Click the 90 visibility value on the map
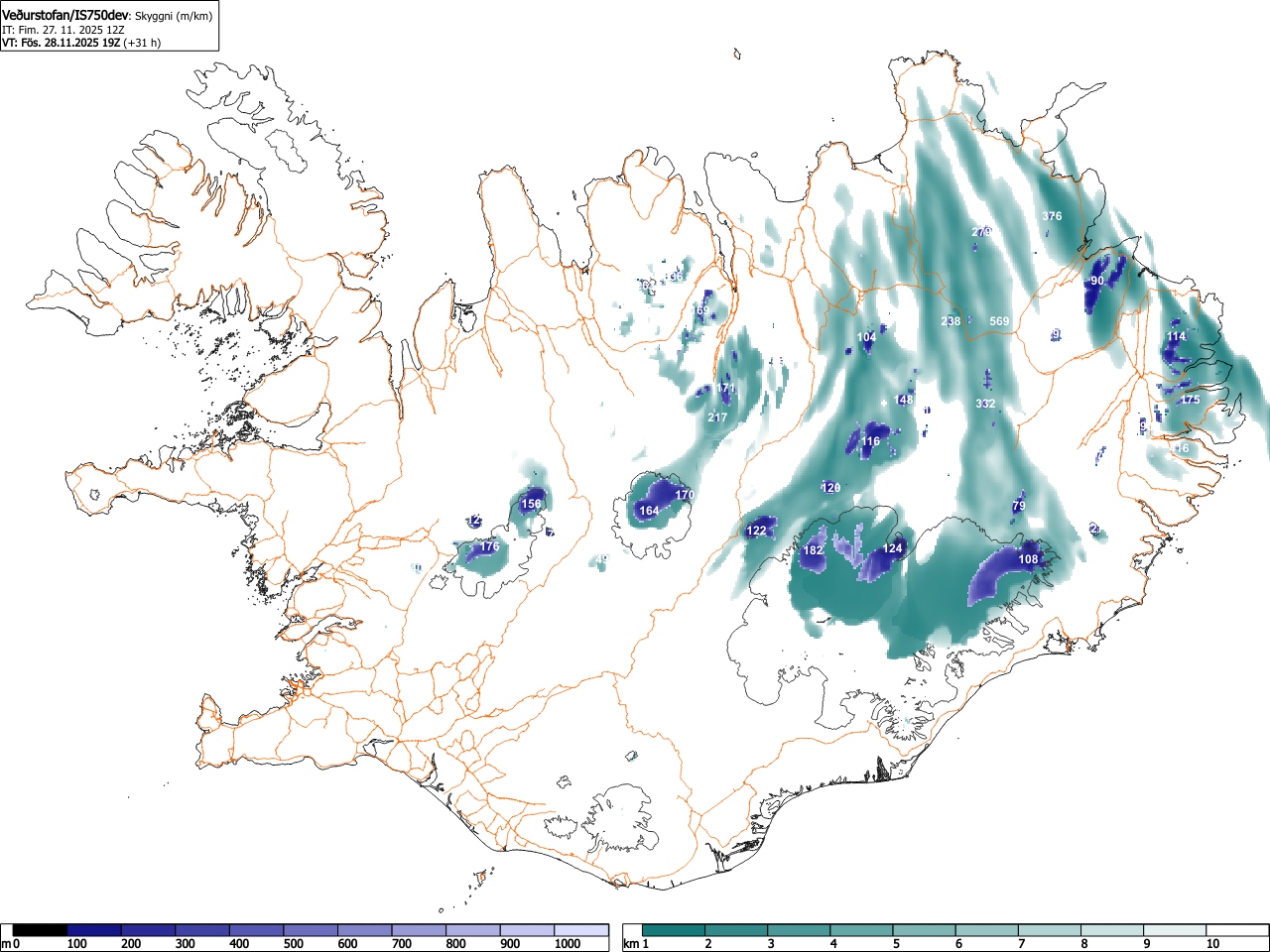Image resolution: width=1270 pixels, height=952 pixels. (x=1097, y=281)
